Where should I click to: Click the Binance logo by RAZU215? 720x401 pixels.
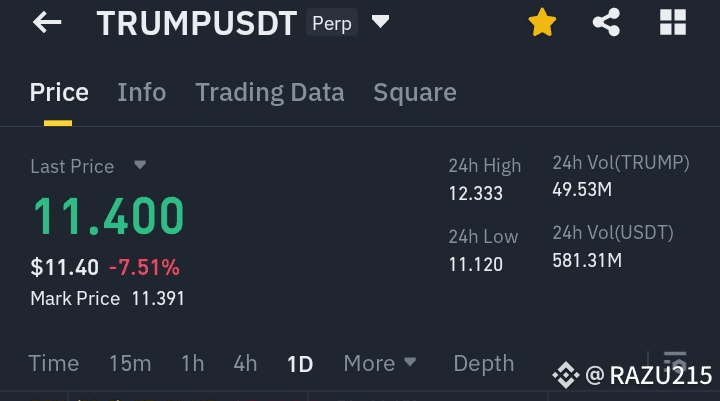pos(566,375)
